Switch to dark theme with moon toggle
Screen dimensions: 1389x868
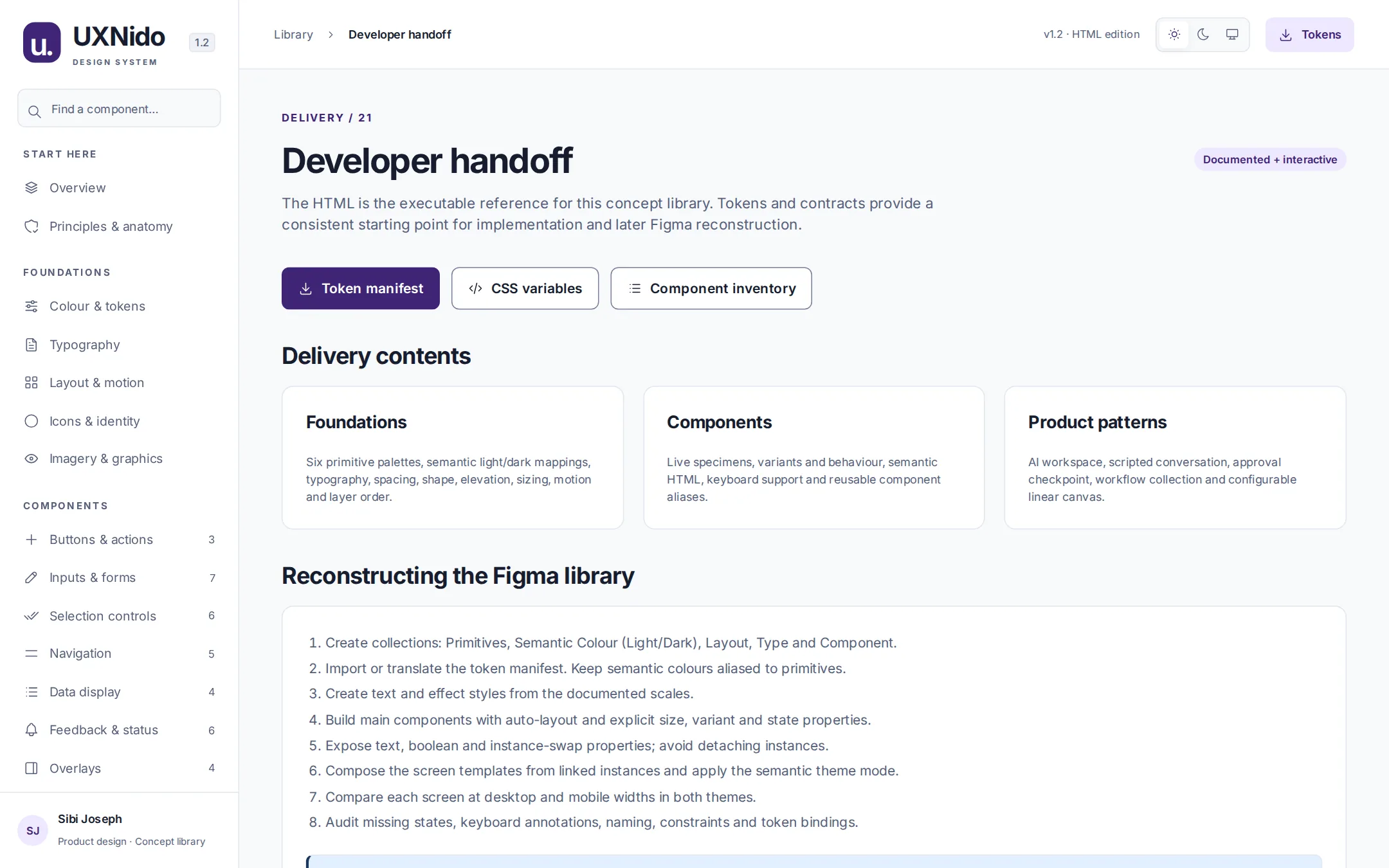tap(1203, 35)
